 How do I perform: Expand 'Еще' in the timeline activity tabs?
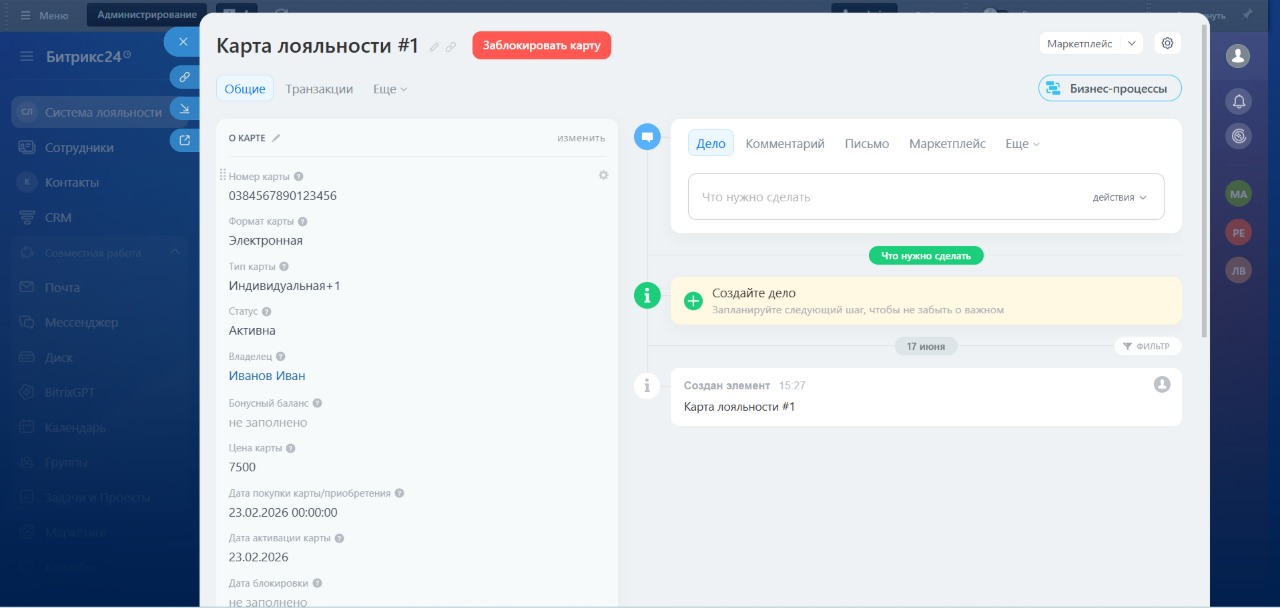point(1022,144)
